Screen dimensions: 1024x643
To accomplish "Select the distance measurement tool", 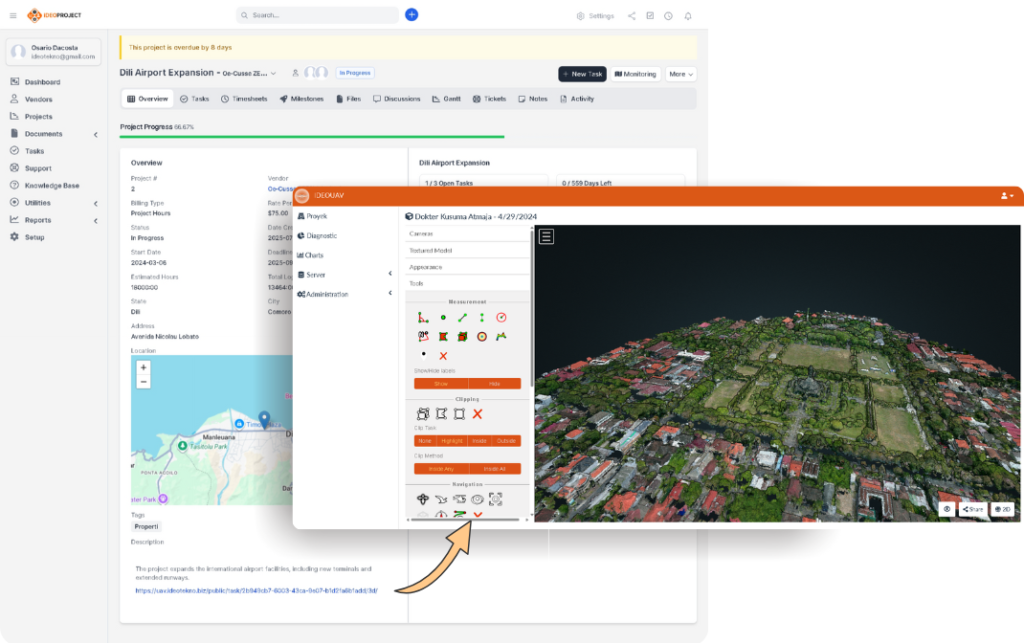I will click(x=462, y=318).
